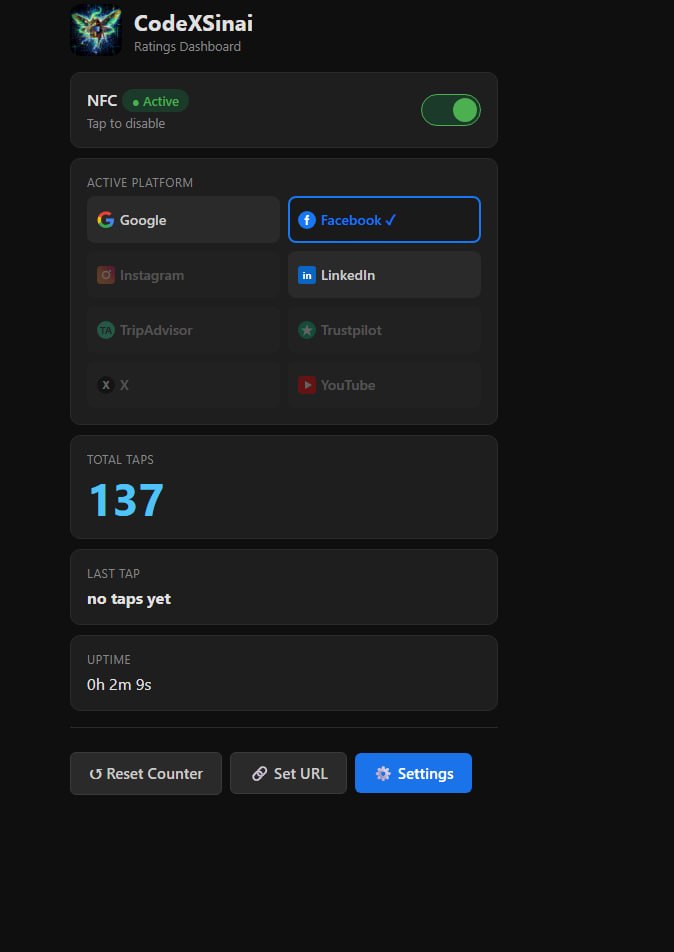
Task: Click the 'no taps yet' text
Action: 129,599
